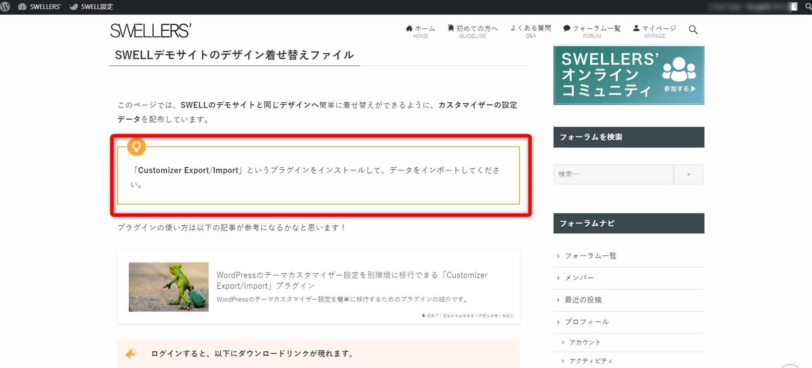
Task: Click the ログインすると notice text
Action: (x=252, y=354)
